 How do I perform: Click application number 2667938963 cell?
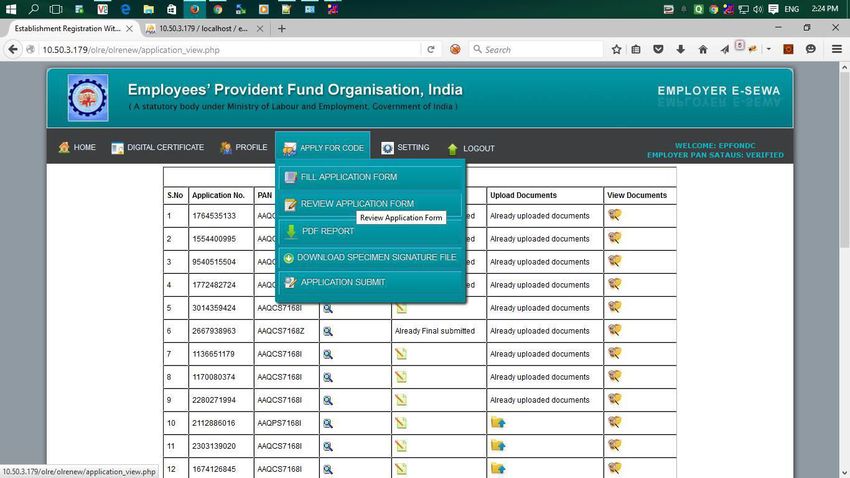(x=221, y=331)
